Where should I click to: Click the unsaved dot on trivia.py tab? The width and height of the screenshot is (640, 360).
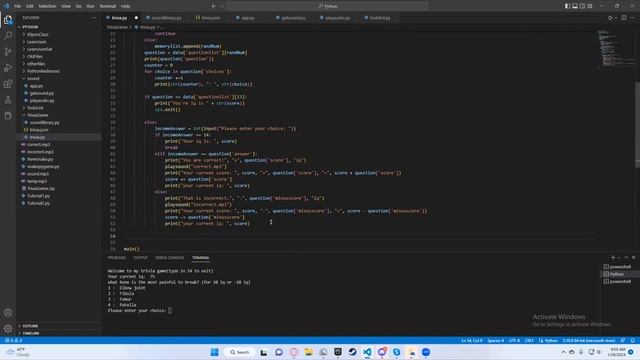point(136,18)
